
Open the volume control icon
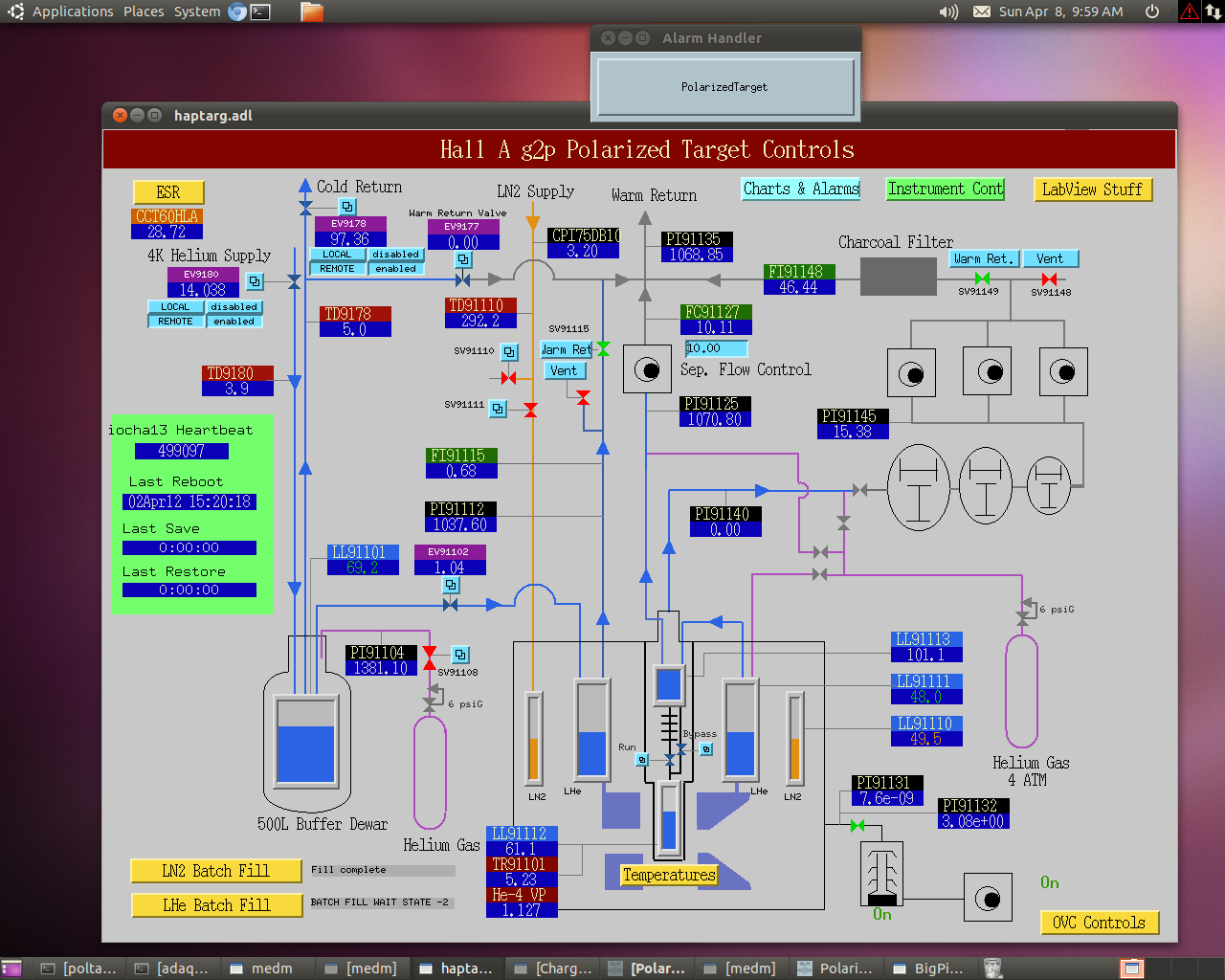(948, 11)
